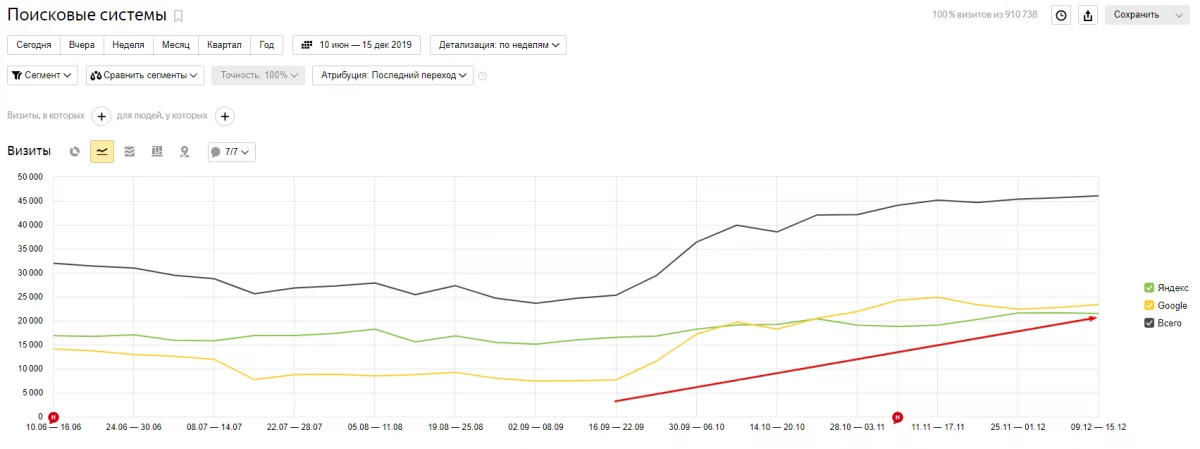Select the Сегодня period tab
The height and width of the screenshot is (449, 1200).
34,45
